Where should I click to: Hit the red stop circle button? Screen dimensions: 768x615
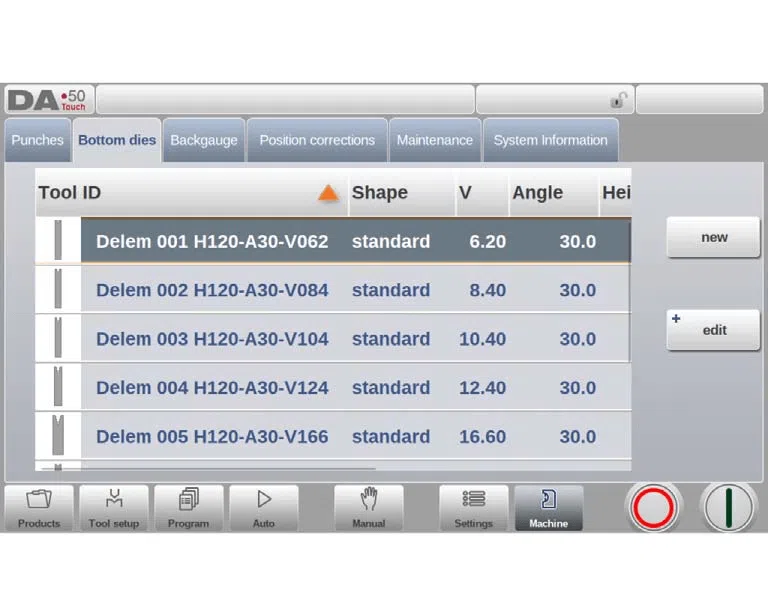pyautogui.click(x=653, y=508)
